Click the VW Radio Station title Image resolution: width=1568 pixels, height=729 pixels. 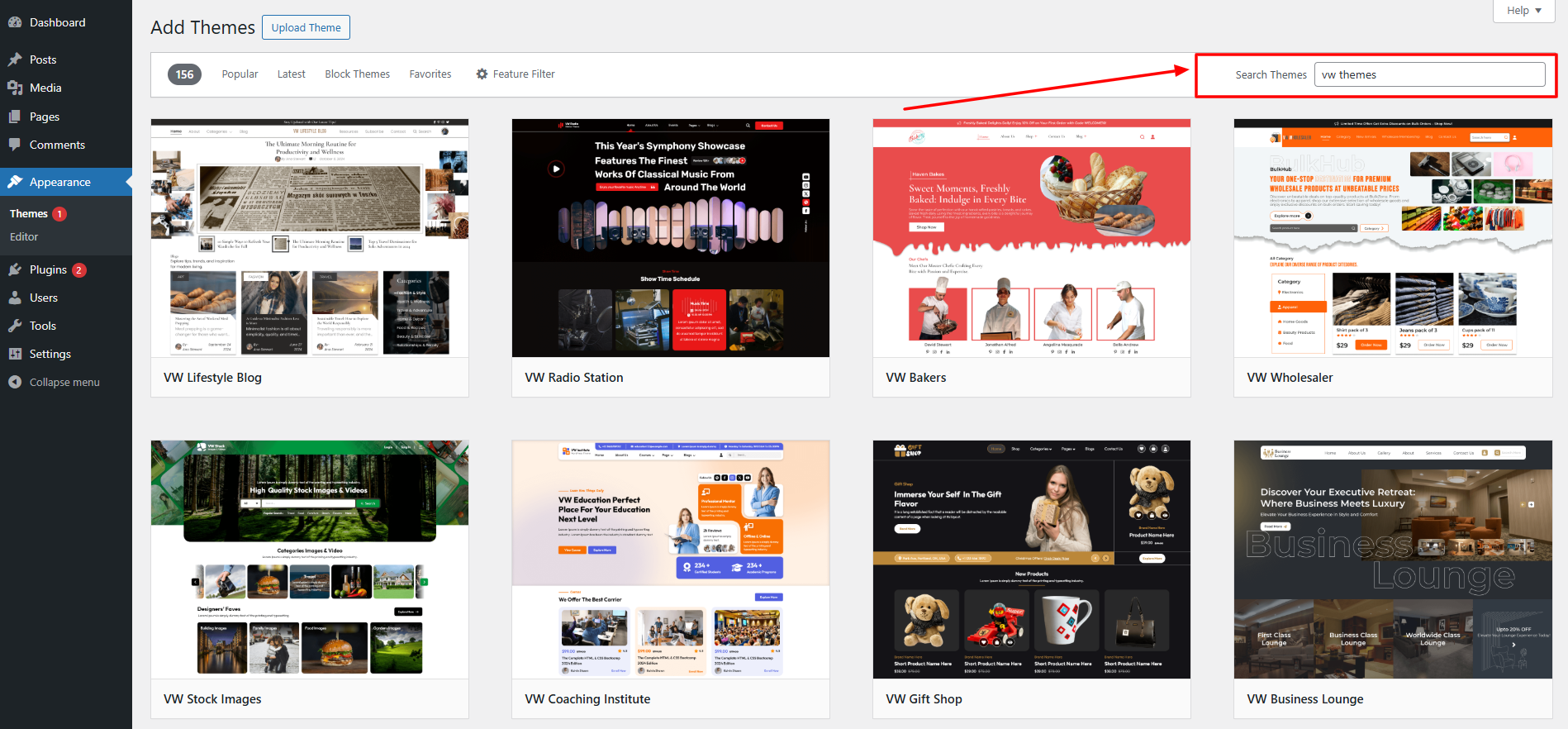point(574,378)
